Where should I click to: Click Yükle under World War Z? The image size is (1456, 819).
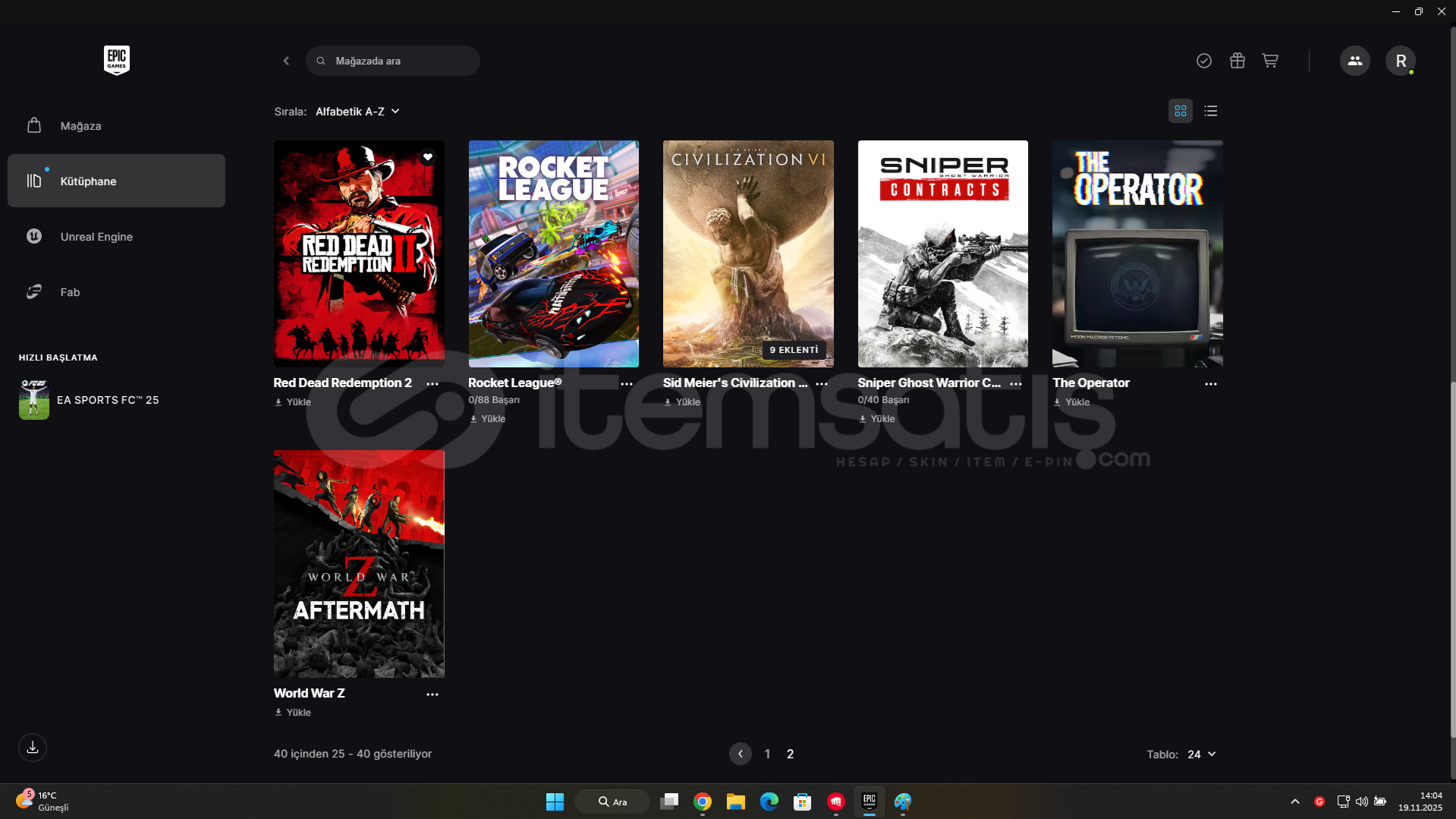click(293, 713)
